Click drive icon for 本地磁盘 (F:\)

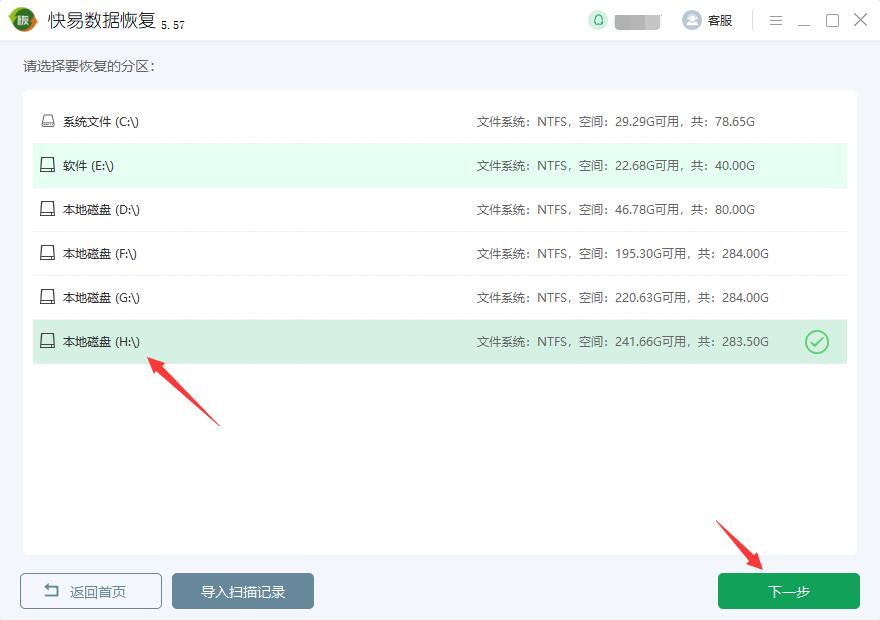pyautogui.click(x=47, y=254)
